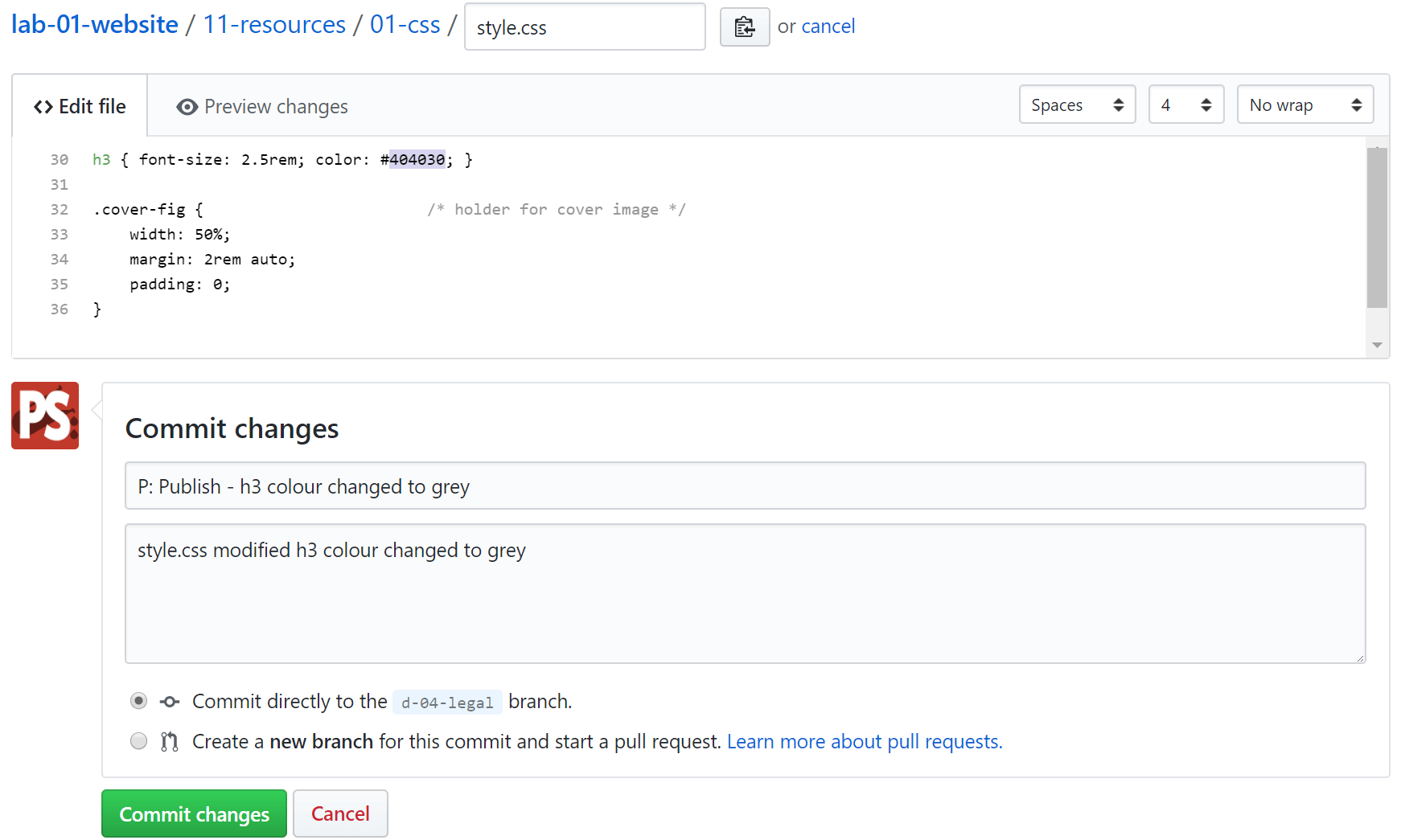Viewport: 1401px width, 840px height.
Task: Click the style.css filename input field
Action: tap(585, 27)
